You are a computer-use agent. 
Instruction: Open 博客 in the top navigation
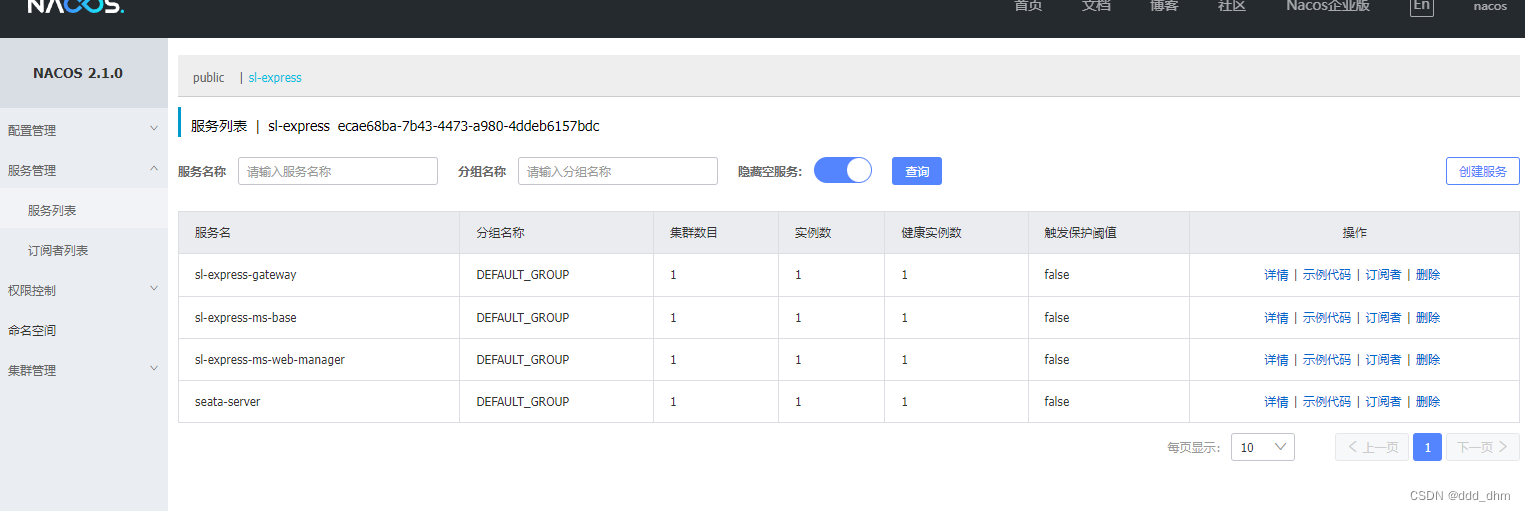(x=1164, y=6)
